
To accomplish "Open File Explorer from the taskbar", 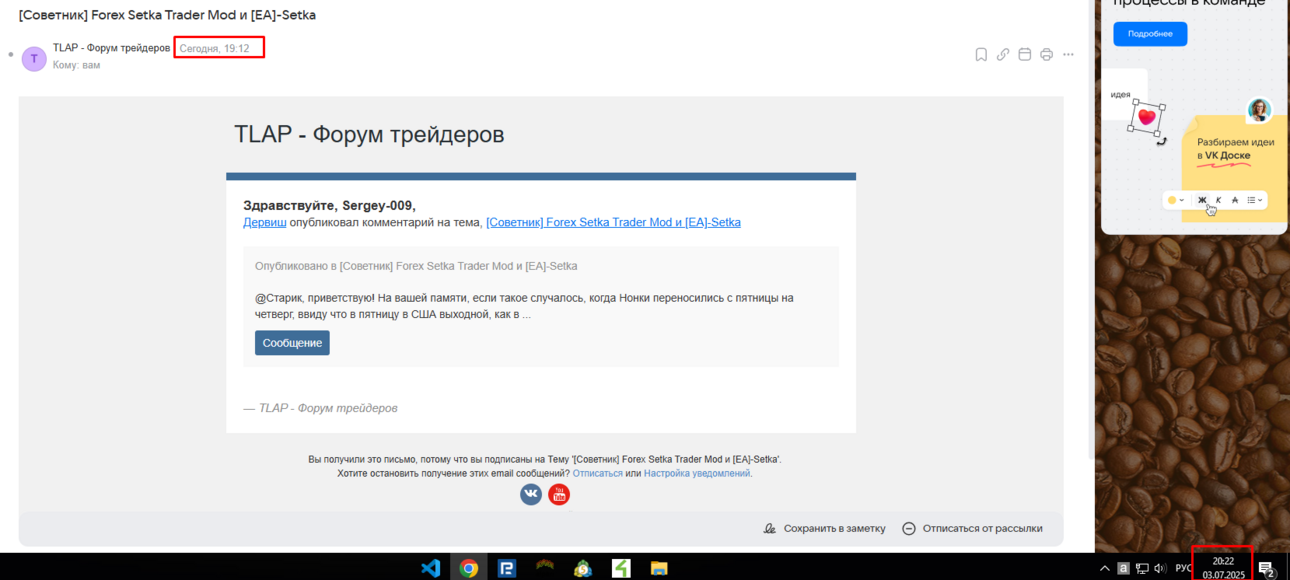I will pyautogui.click(x=659, y=568).
